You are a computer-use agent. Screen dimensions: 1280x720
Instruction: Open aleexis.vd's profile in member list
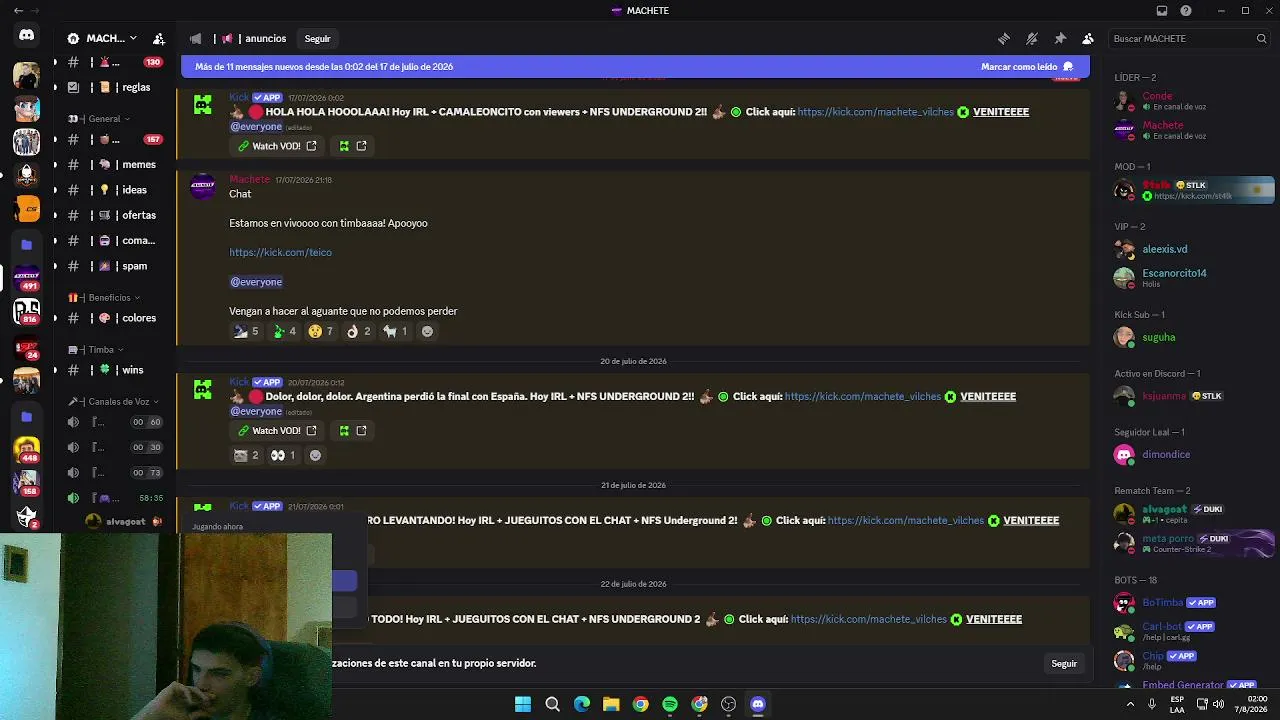pos(1190,249)
